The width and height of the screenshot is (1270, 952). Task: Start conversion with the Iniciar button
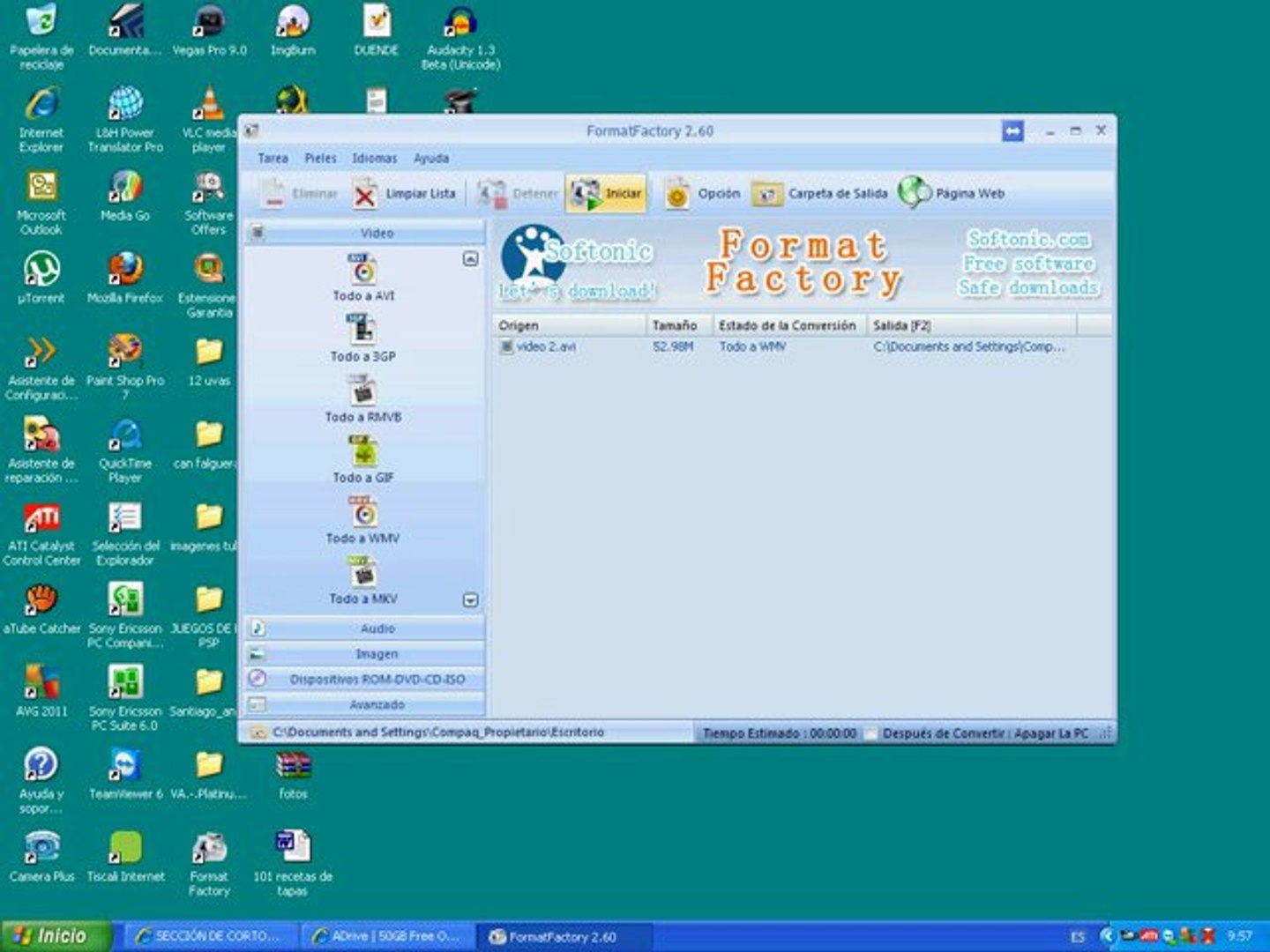(x=606, y=193)
